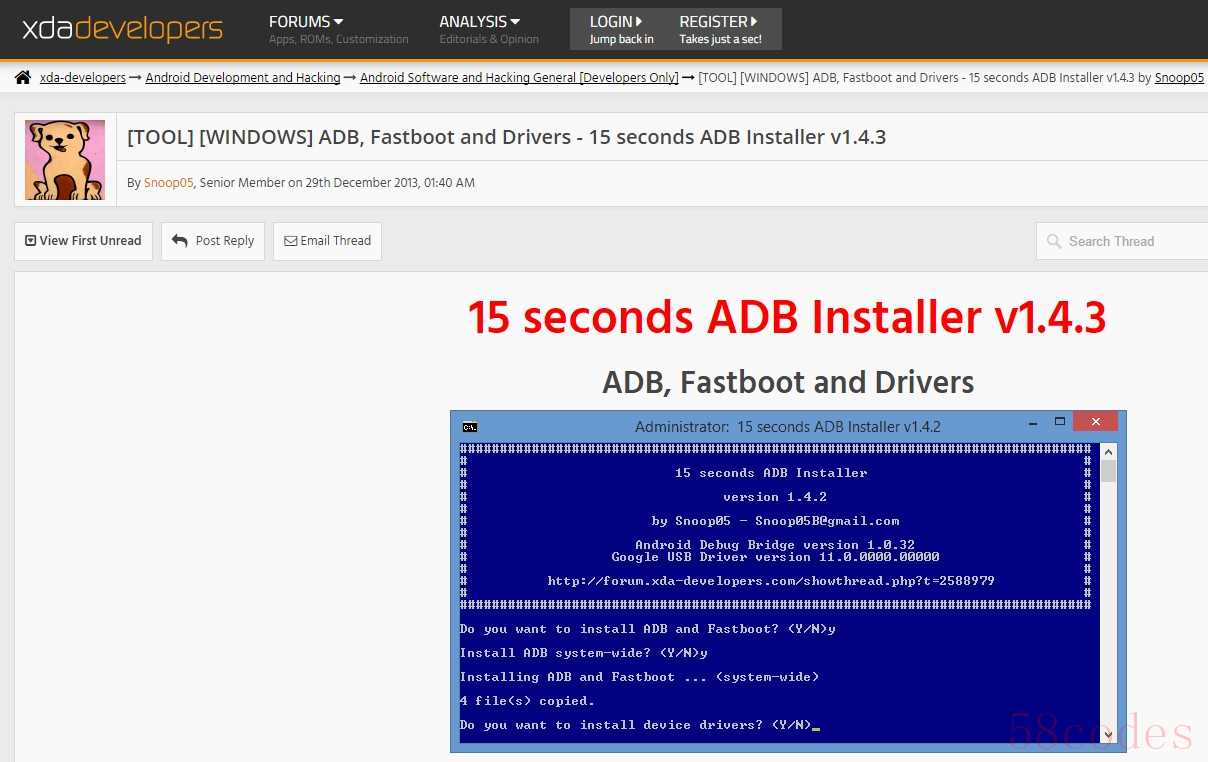Open the ANALYSIS dropdown menu
This screenshot has height=762, width=1208.
(x=480, y=21)
